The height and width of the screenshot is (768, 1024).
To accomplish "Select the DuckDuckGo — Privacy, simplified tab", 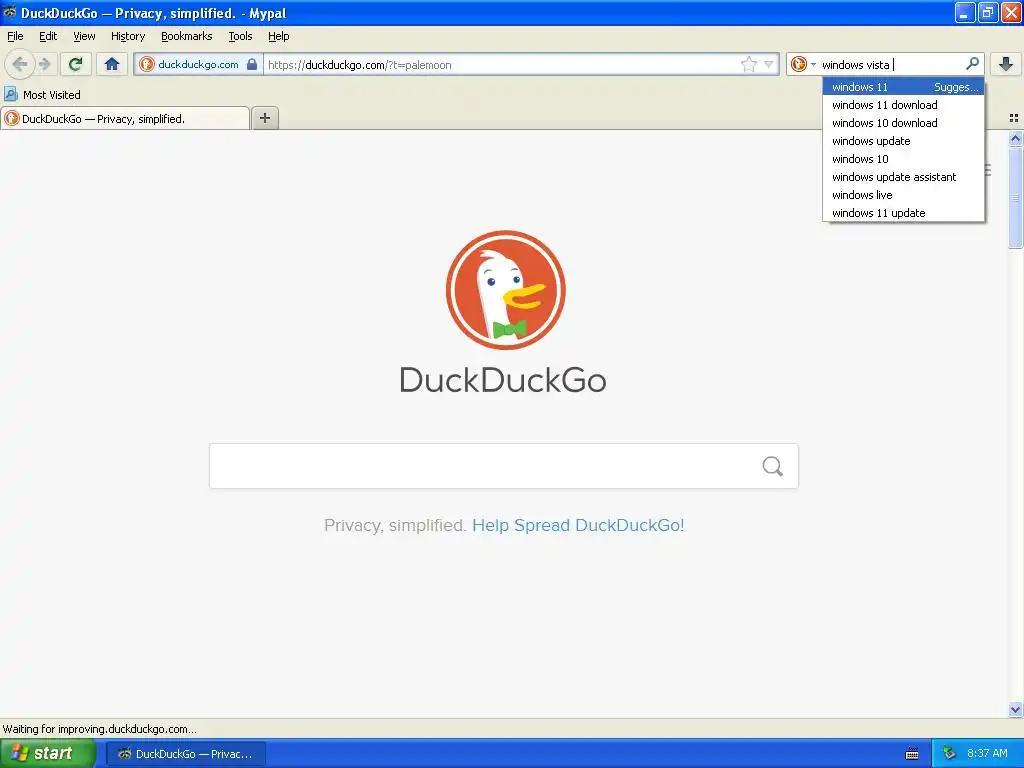I will (125, 118).
